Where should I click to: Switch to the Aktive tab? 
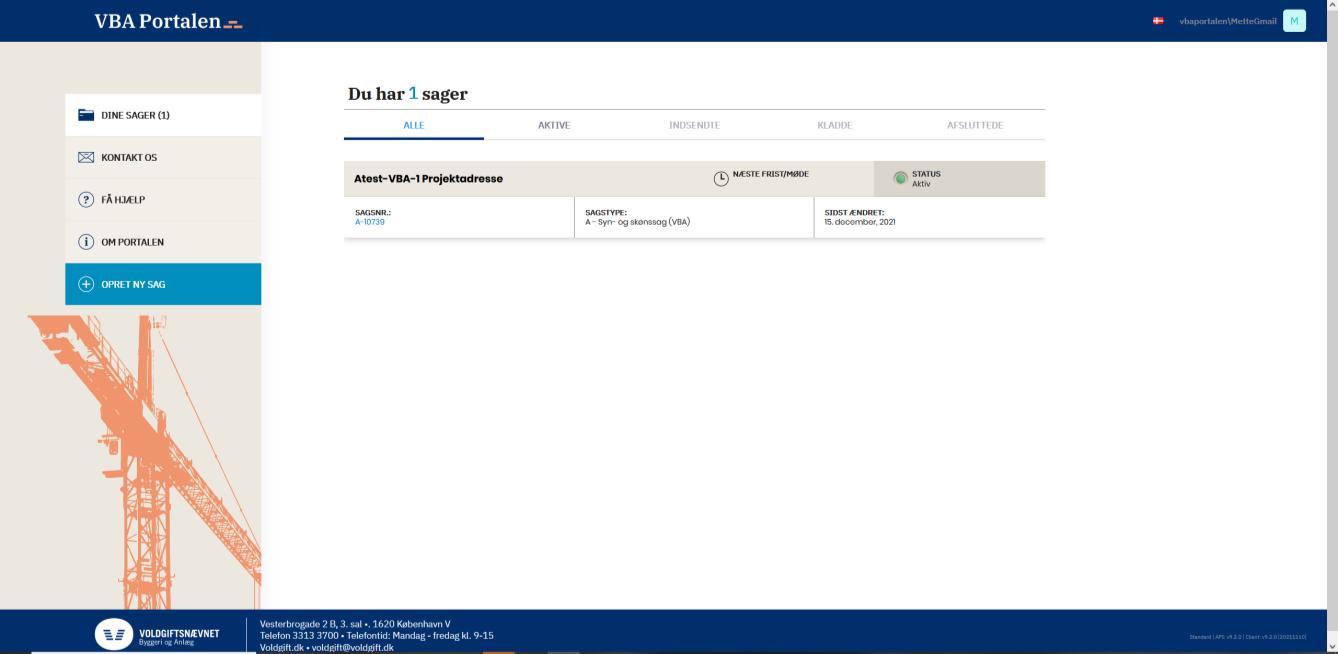pos(554,125)
